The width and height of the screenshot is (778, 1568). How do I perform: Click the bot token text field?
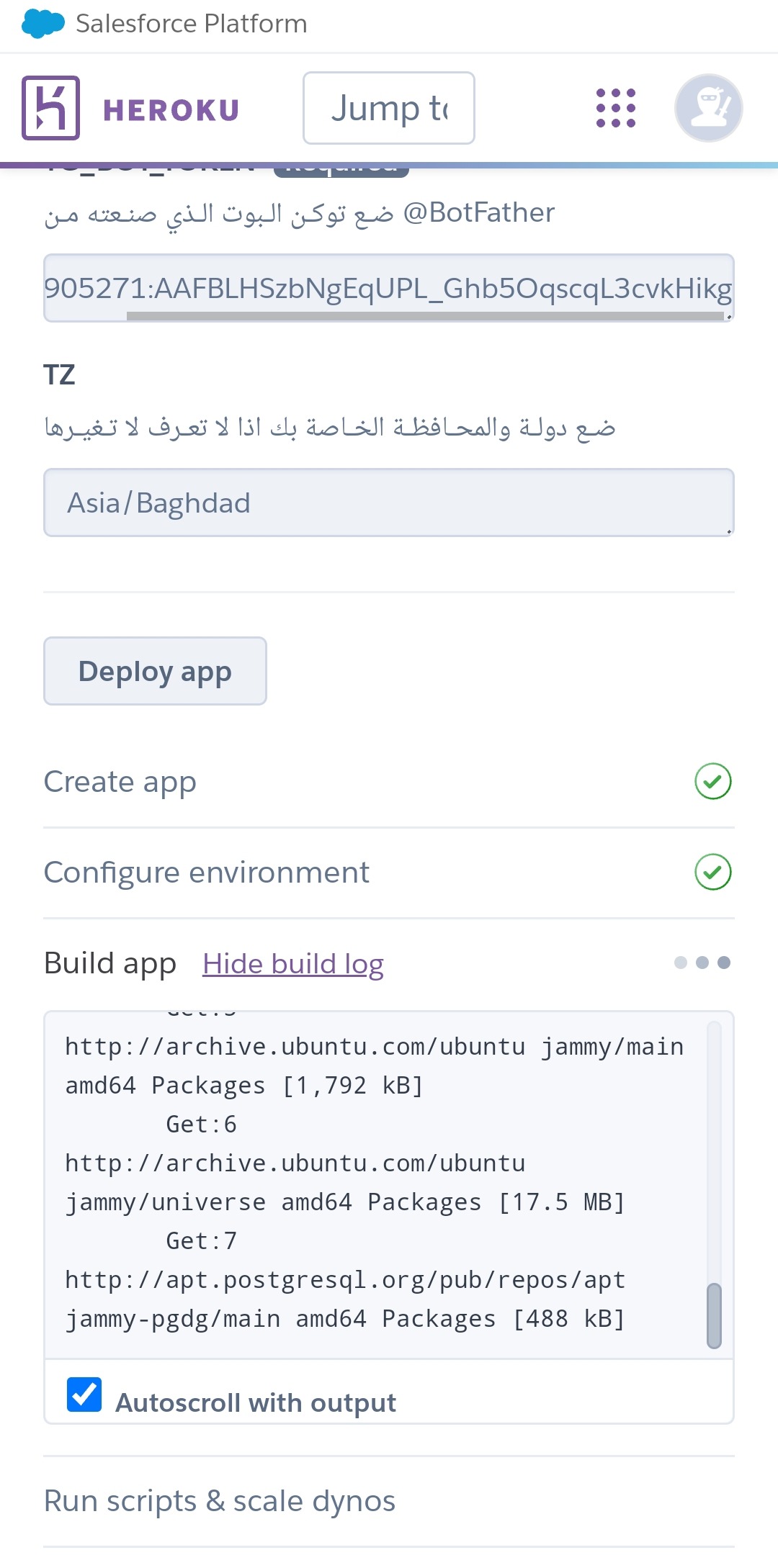[389, 288]
